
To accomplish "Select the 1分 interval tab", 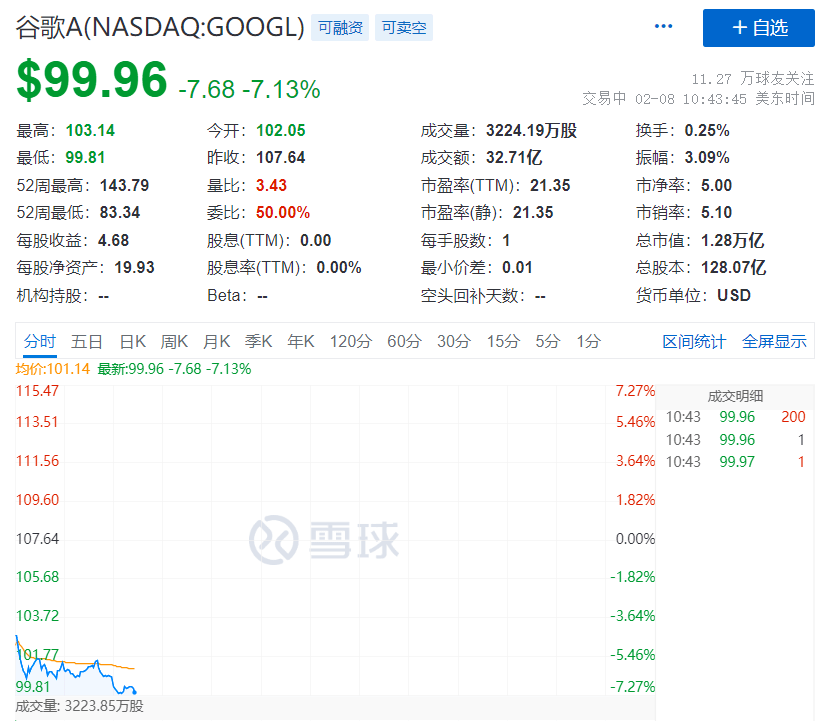I will 588,341.
